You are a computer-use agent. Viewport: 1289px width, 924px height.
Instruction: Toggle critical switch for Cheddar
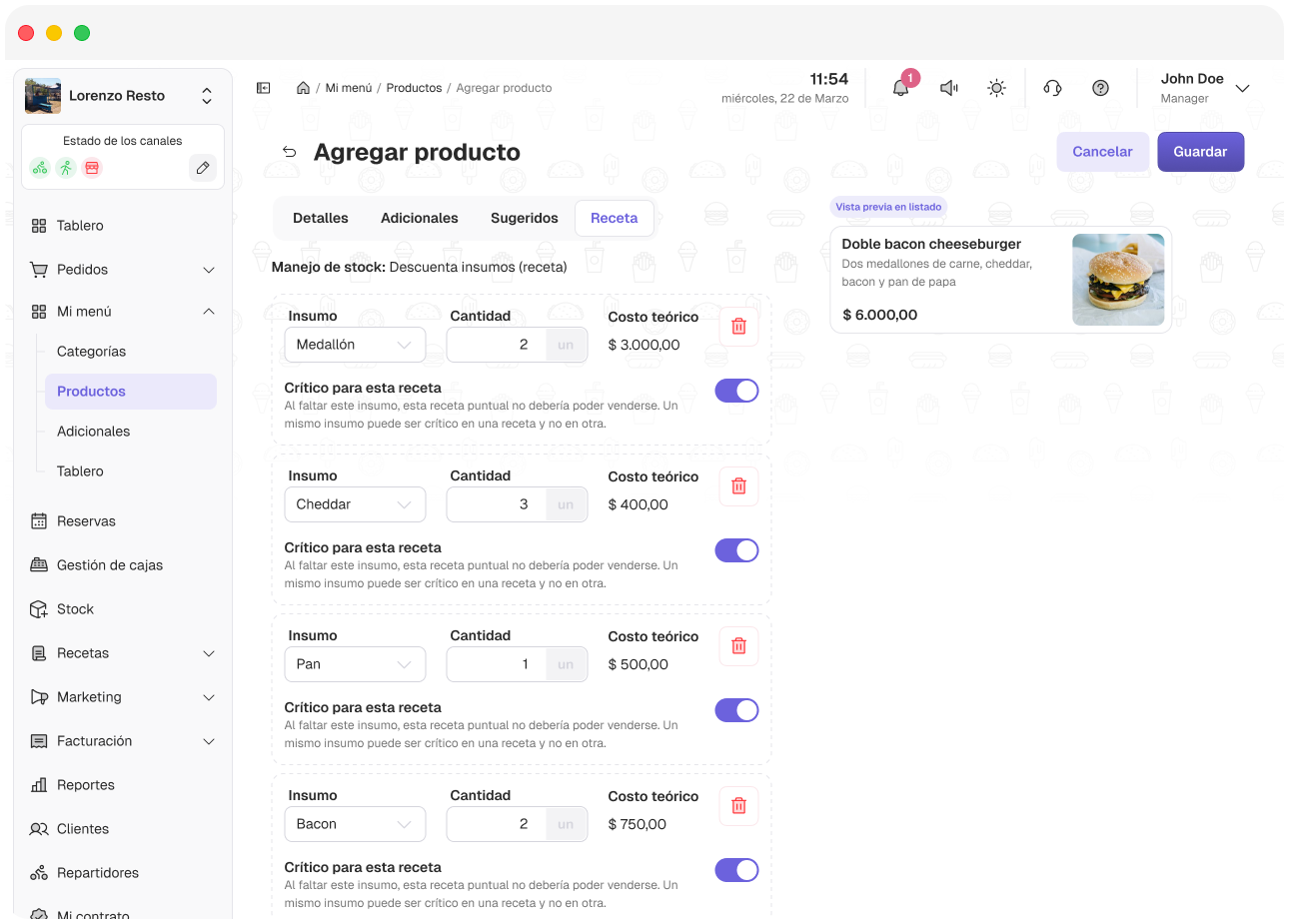736,550
